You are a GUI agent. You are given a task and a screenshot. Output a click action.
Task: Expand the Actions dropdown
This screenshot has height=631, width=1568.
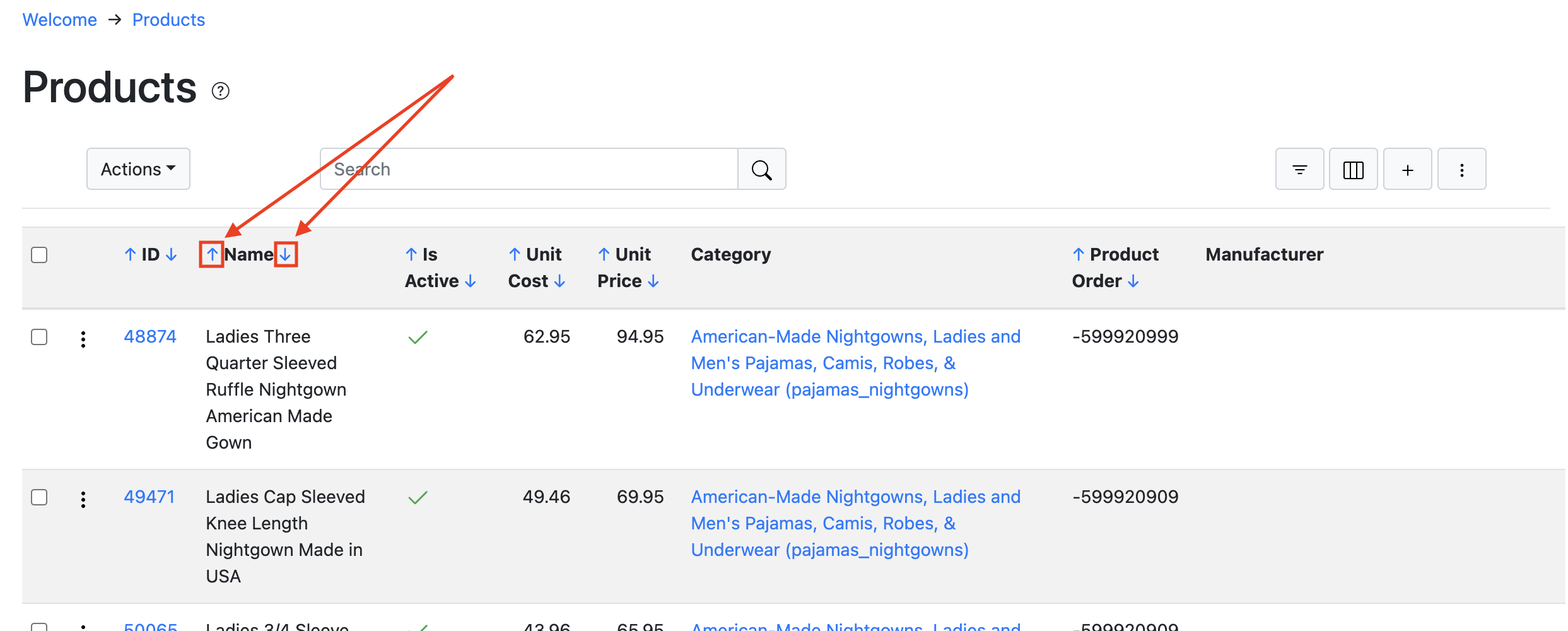tap(138, 169)
